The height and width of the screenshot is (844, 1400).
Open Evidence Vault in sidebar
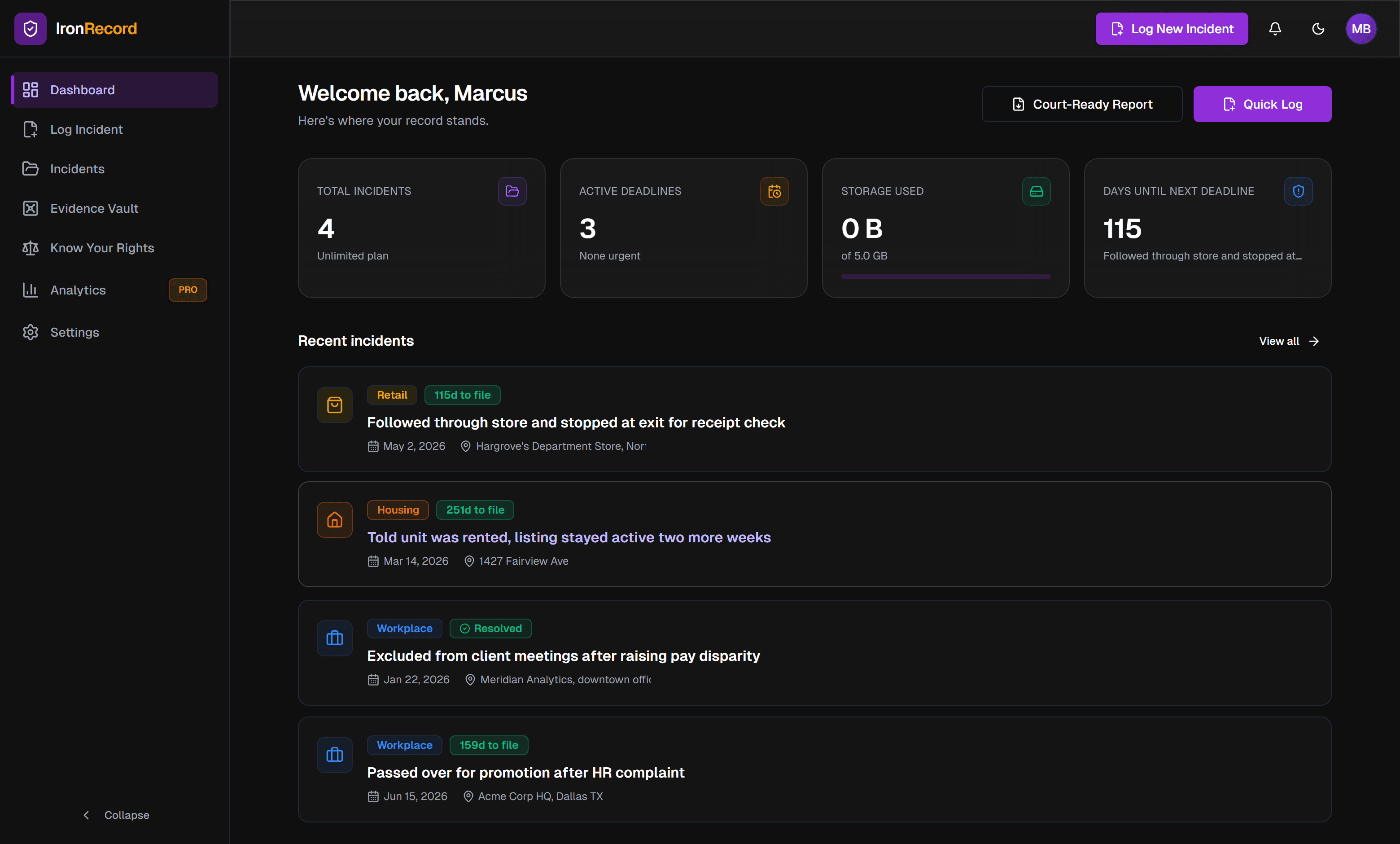(114, 208)
